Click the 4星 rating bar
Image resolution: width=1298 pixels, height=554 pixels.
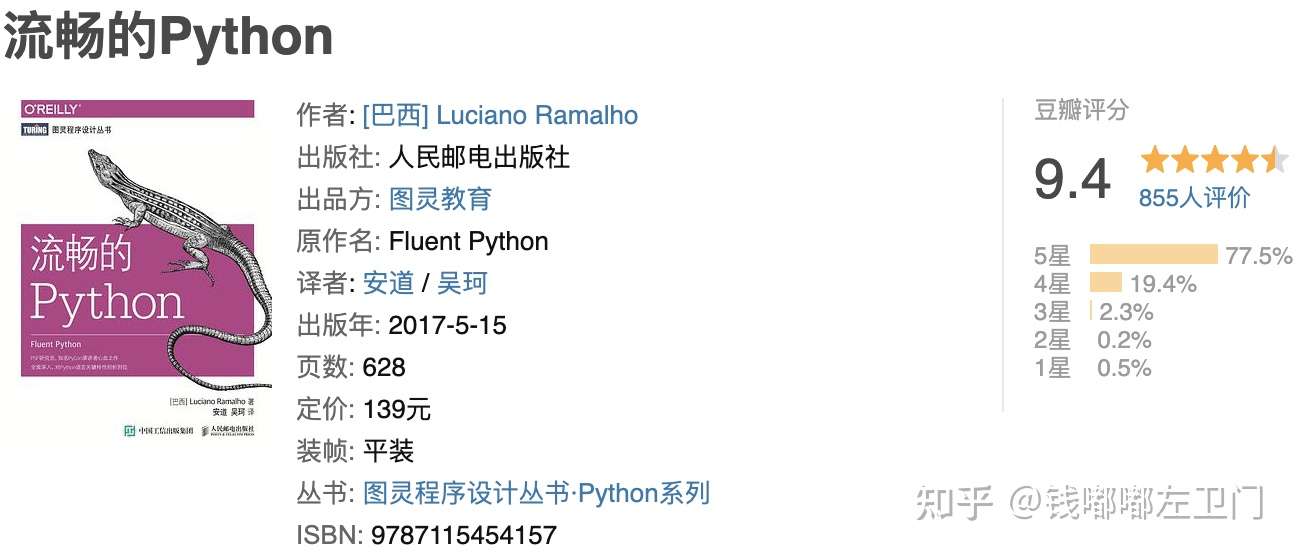click(1105, 283)
